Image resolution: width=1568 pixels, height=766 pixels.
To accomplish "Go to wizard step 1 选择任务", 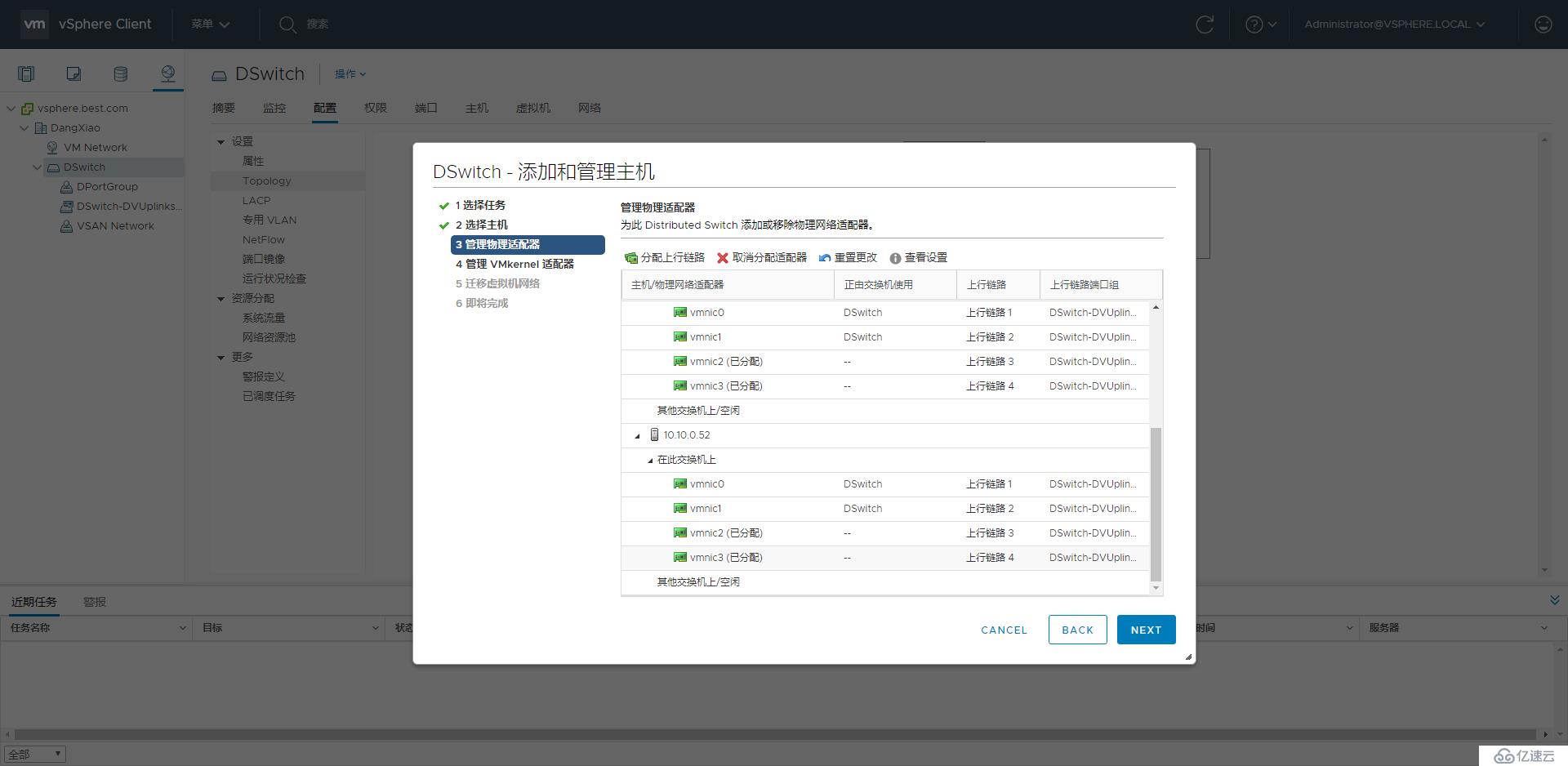I will pyautogui.click(x=480, y=205).
